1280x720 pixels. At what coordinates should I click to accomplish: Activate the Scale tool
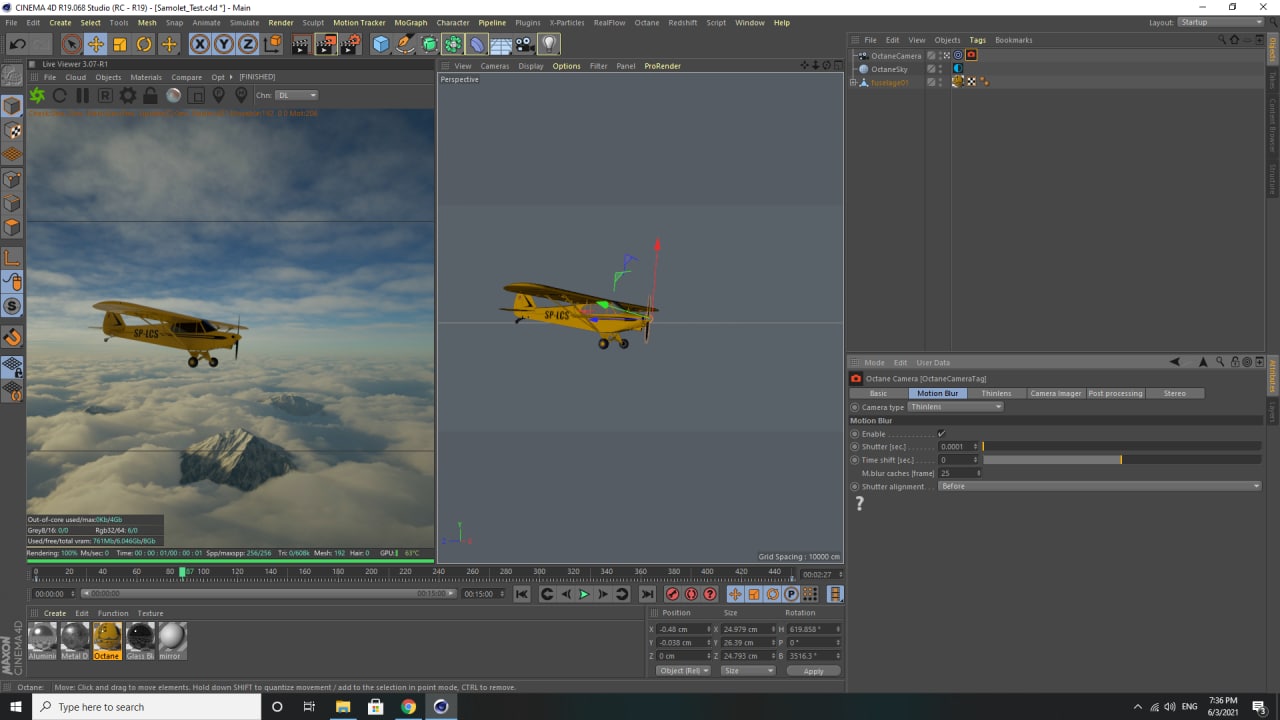click(120, 44)
